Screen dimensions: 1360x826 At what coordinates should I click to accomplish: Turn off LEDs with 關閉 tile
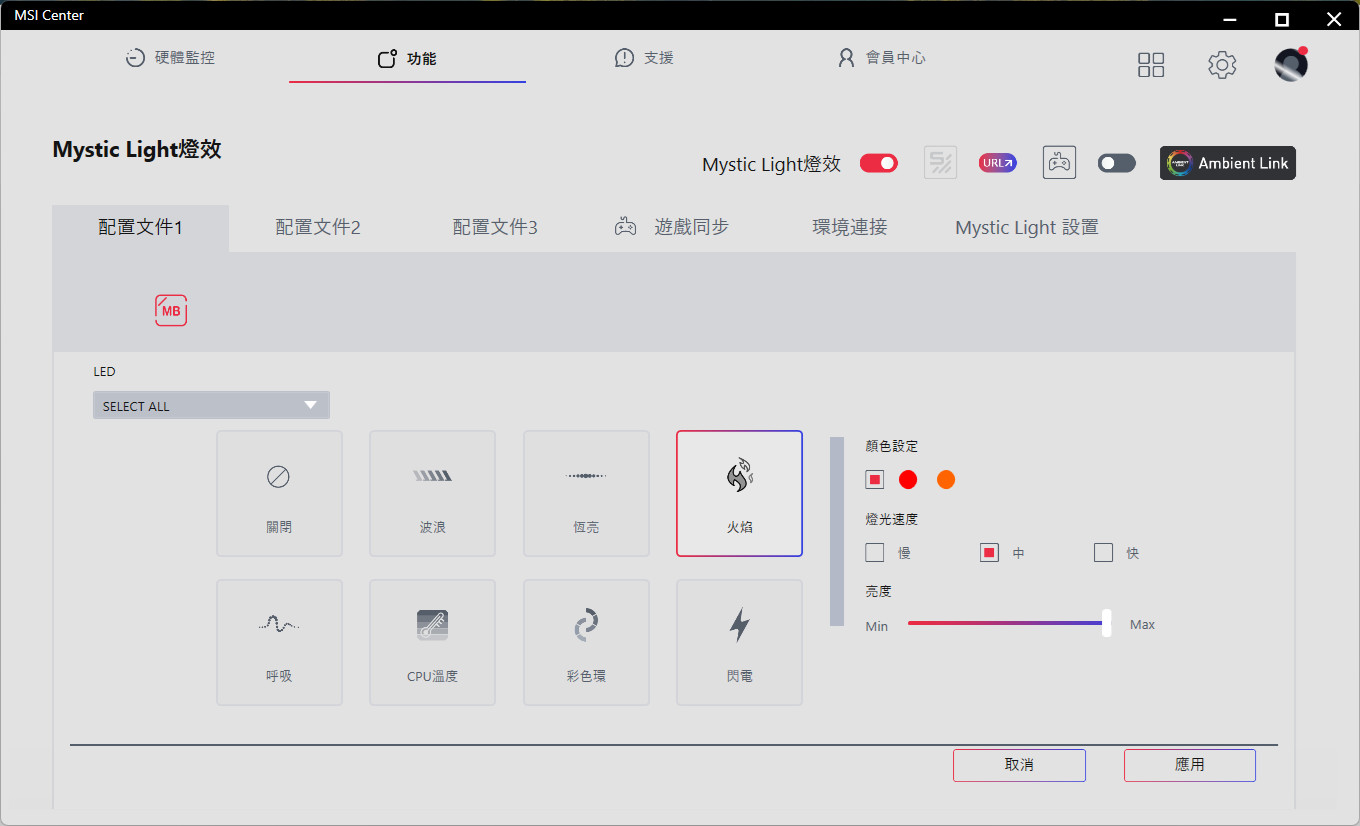click(x=279, y=493)
